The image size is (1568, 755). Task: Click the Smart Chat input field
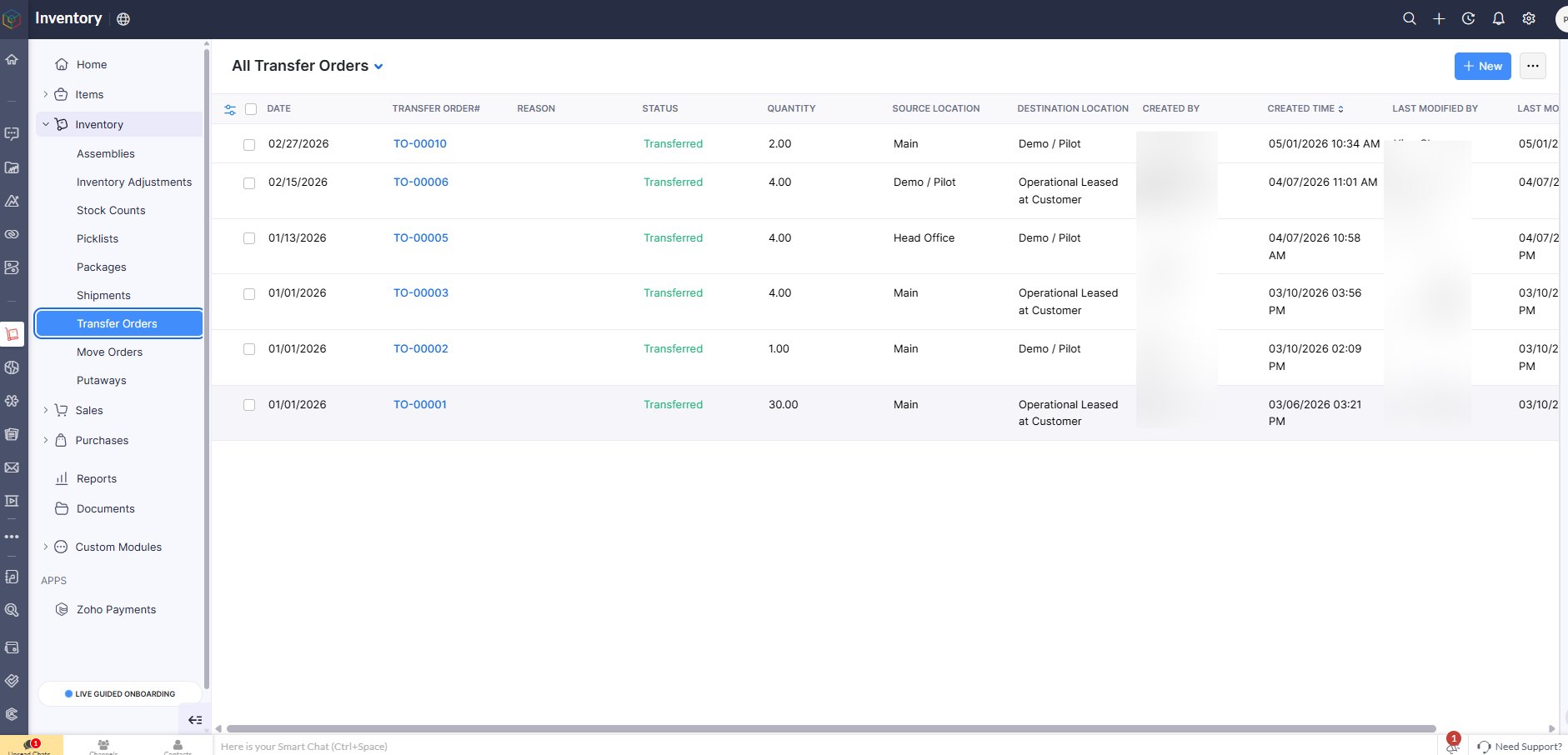click(825, 746)
